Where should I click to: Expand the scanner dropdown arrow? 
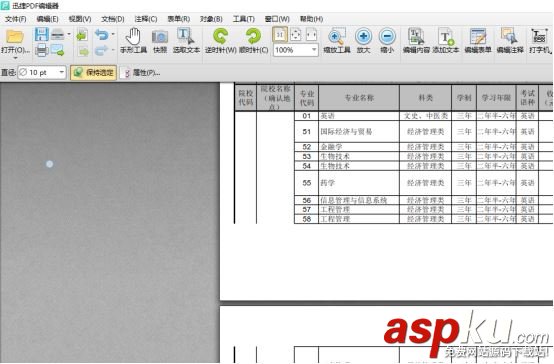69,34
